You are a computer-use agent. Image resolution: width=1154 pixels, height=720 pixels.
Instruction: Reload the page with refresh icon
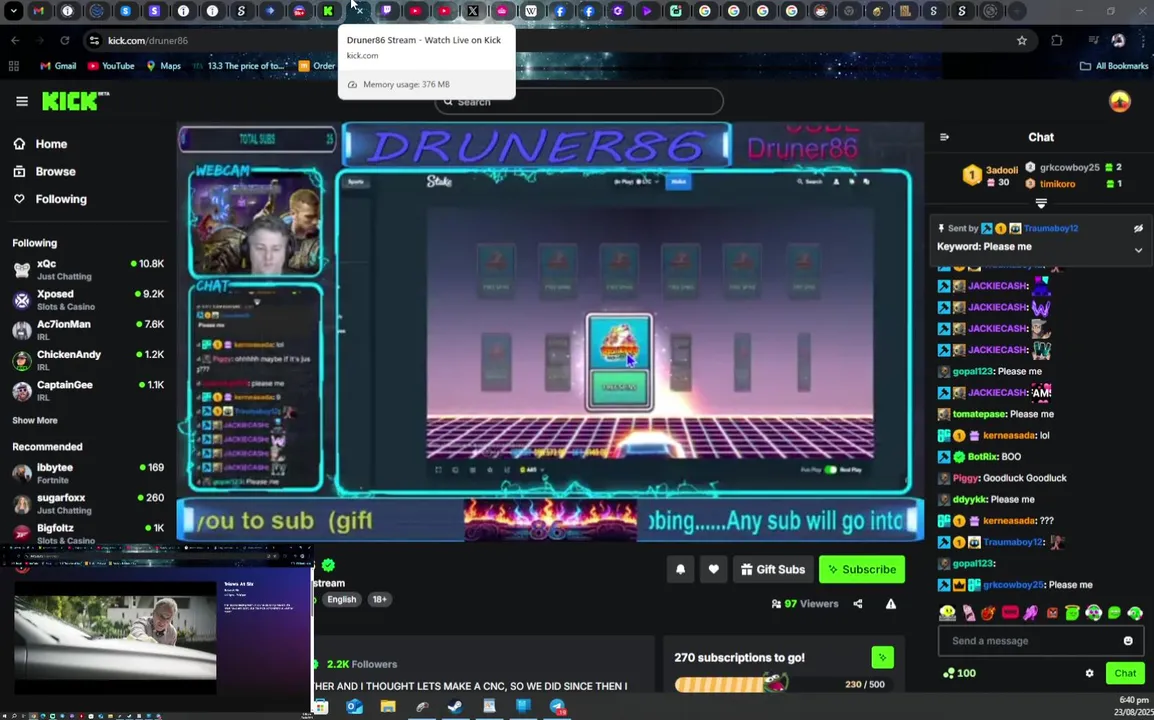pos(65,40)
